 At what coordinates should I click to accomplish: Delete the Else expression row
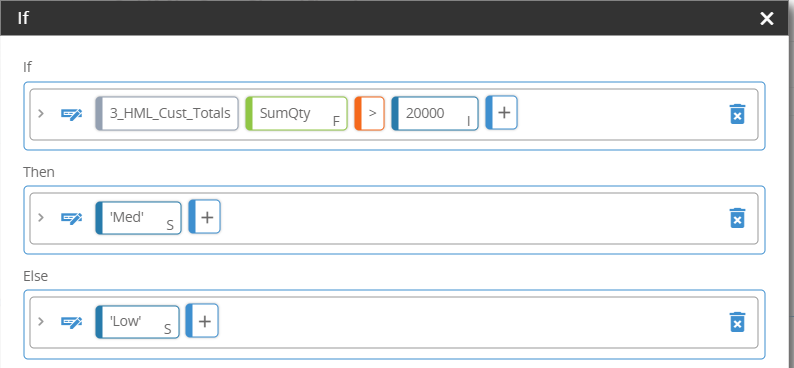737,322
